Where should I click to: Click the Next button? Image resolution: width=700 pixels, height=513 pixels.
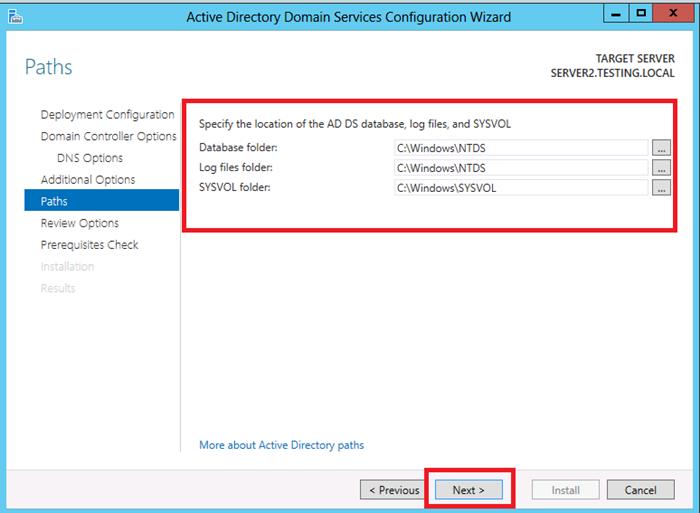pos(468,490)
